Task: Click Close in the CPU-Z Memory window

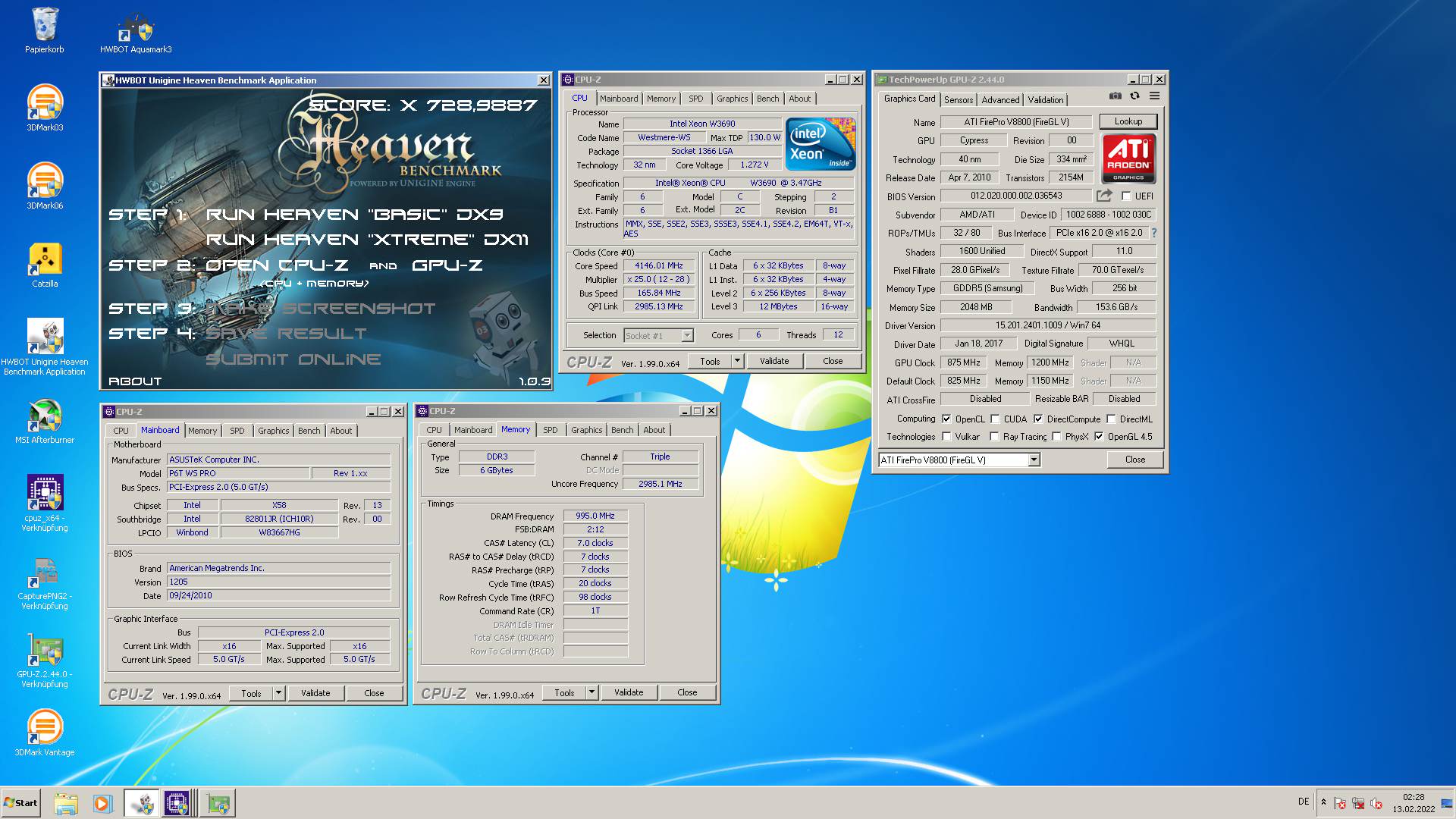Action: click(687, 692)
